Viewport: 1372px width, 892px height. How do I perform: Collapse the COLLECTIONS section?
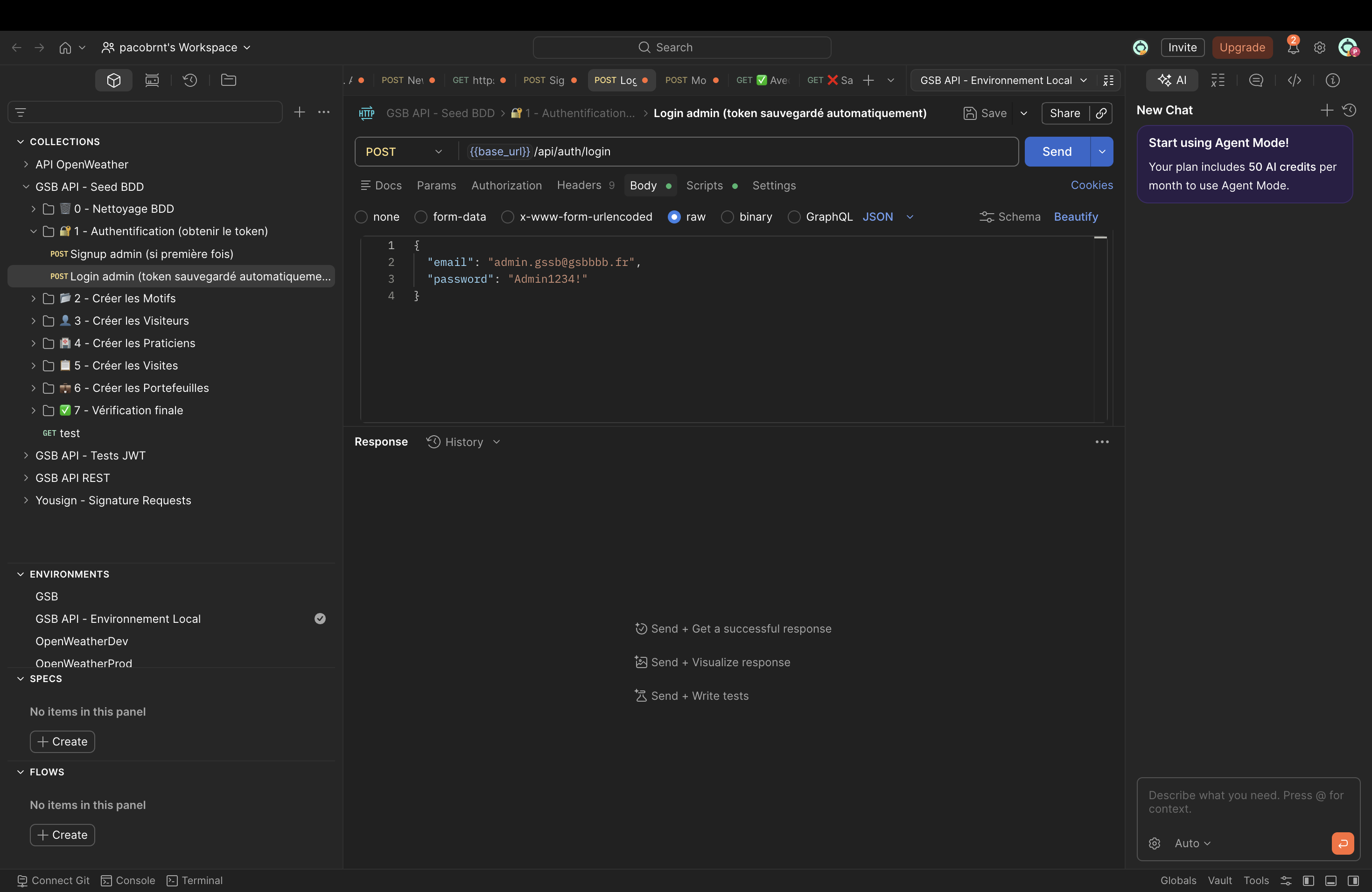21,141
